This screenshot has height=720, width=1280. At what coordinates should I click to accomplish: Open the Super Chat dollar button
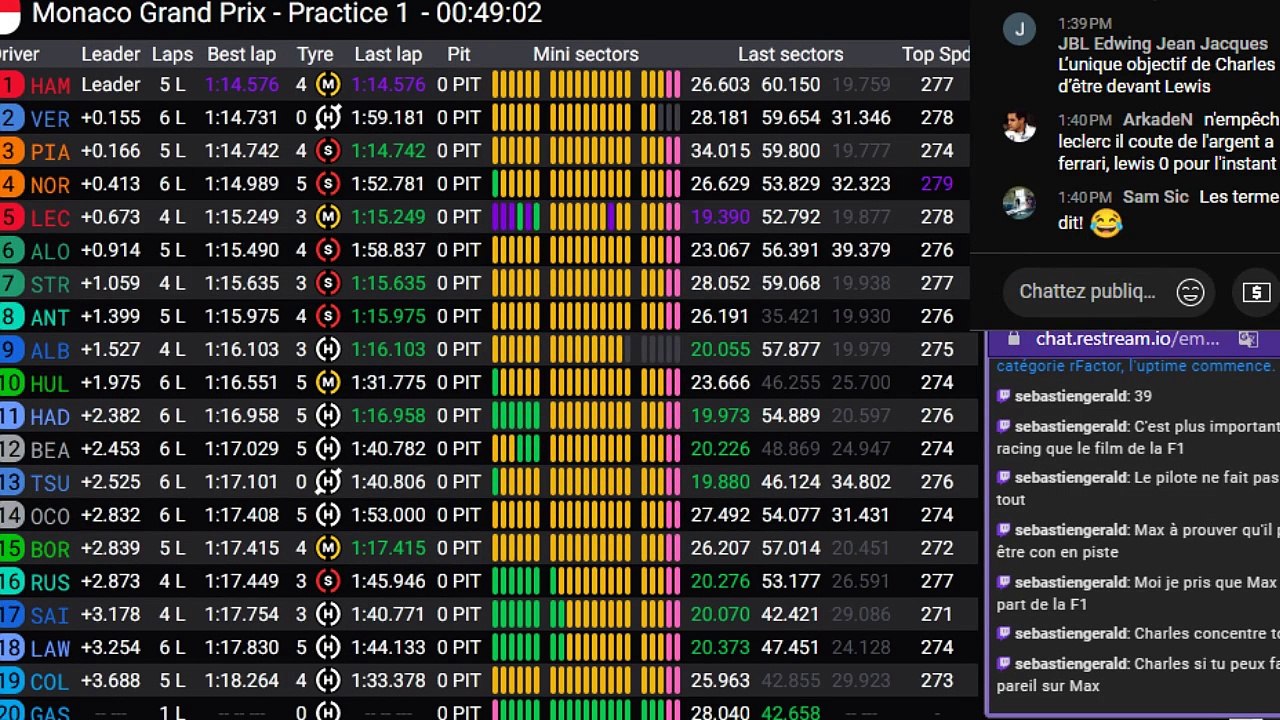(x=1256, y=292)
